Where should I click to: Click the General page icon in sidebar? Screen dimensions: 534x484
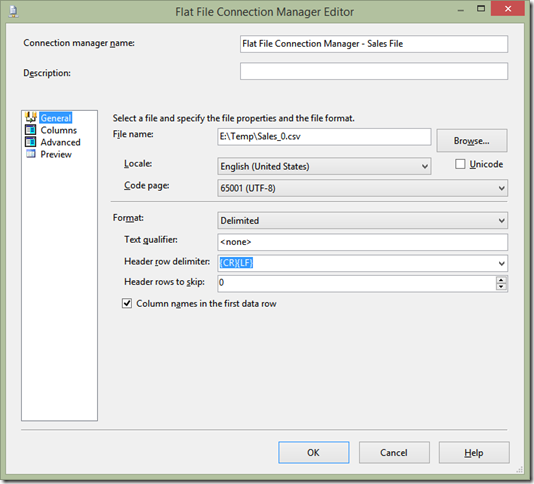[x=31, y=117]
